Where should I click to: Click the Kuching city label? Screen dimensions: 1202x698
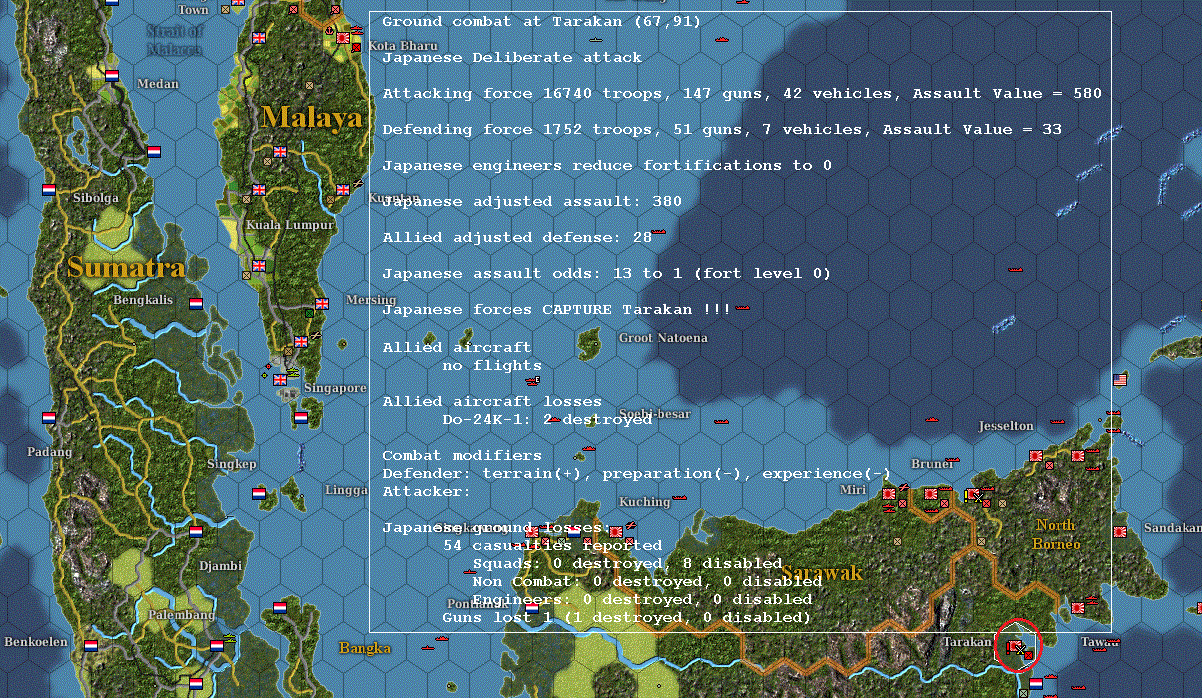644,502
